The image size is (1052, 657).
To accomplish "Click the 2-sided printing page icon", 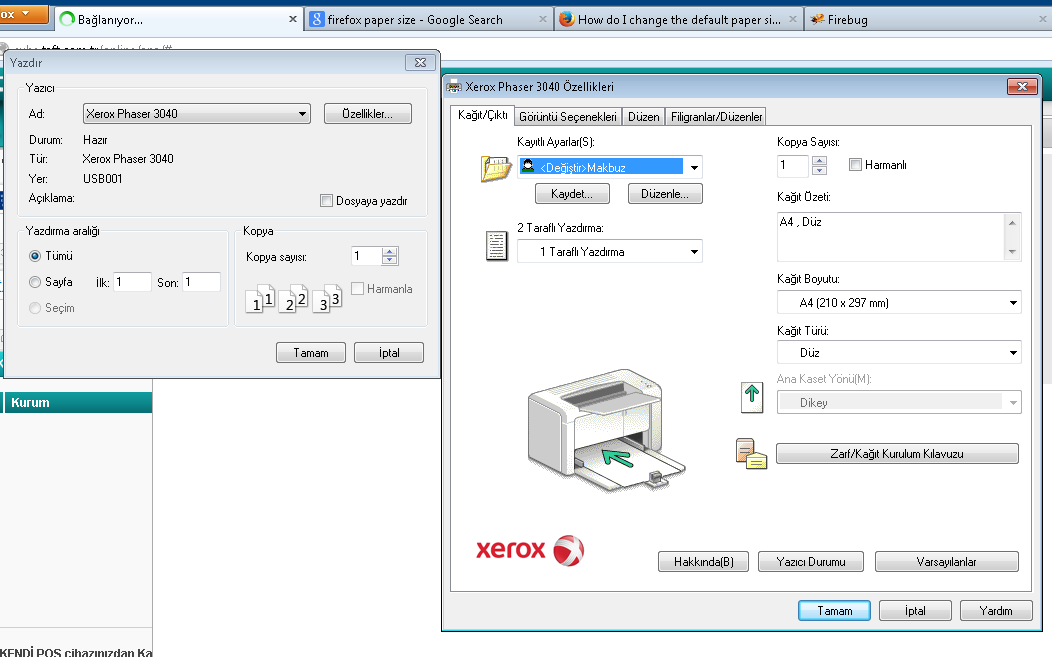I will [x=496, y=246].
